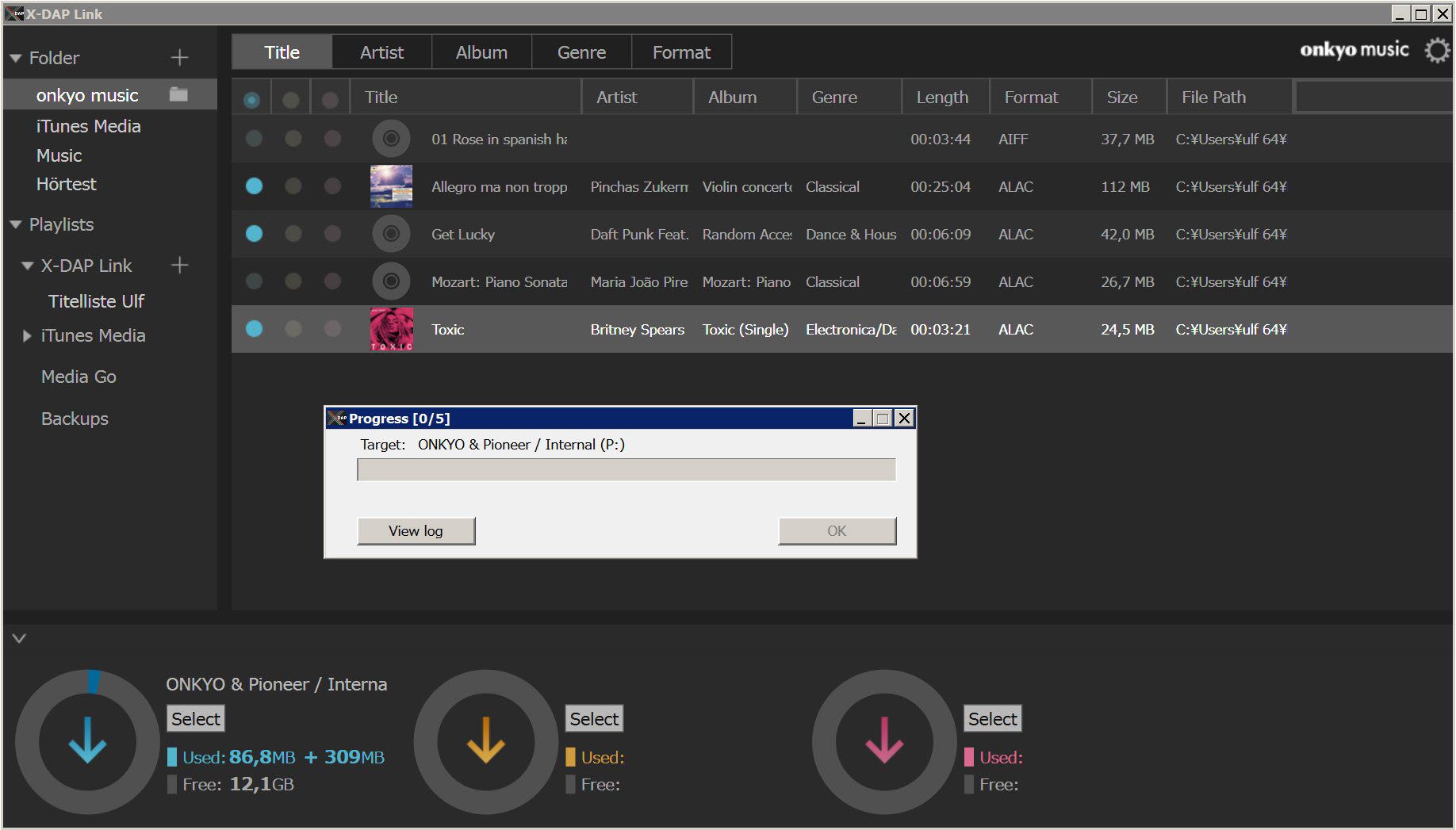Collapse the Folder section

[x=15, y=59]
